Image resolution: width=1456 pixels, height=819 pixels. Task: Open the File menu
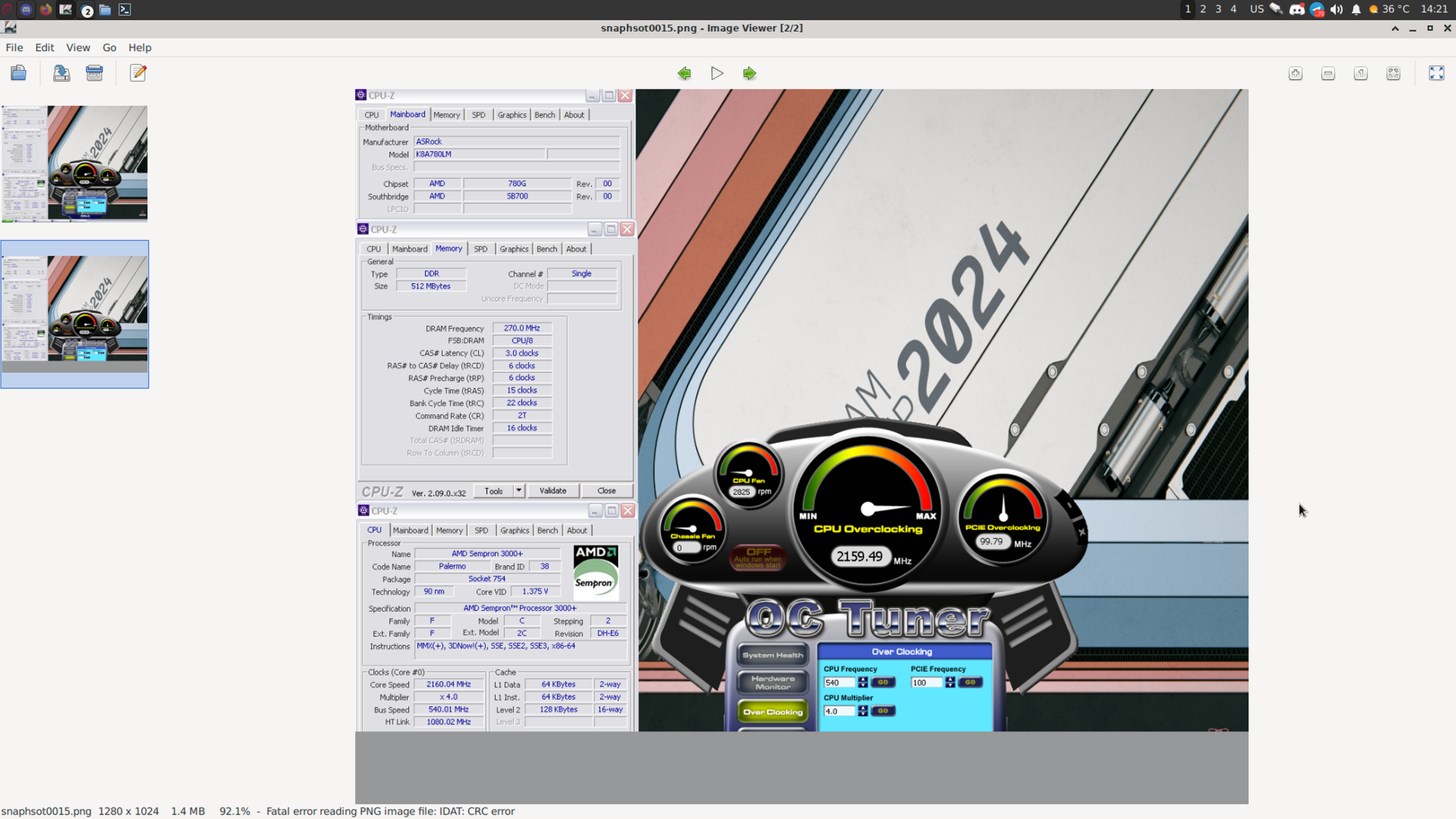(x=14, y=47)
